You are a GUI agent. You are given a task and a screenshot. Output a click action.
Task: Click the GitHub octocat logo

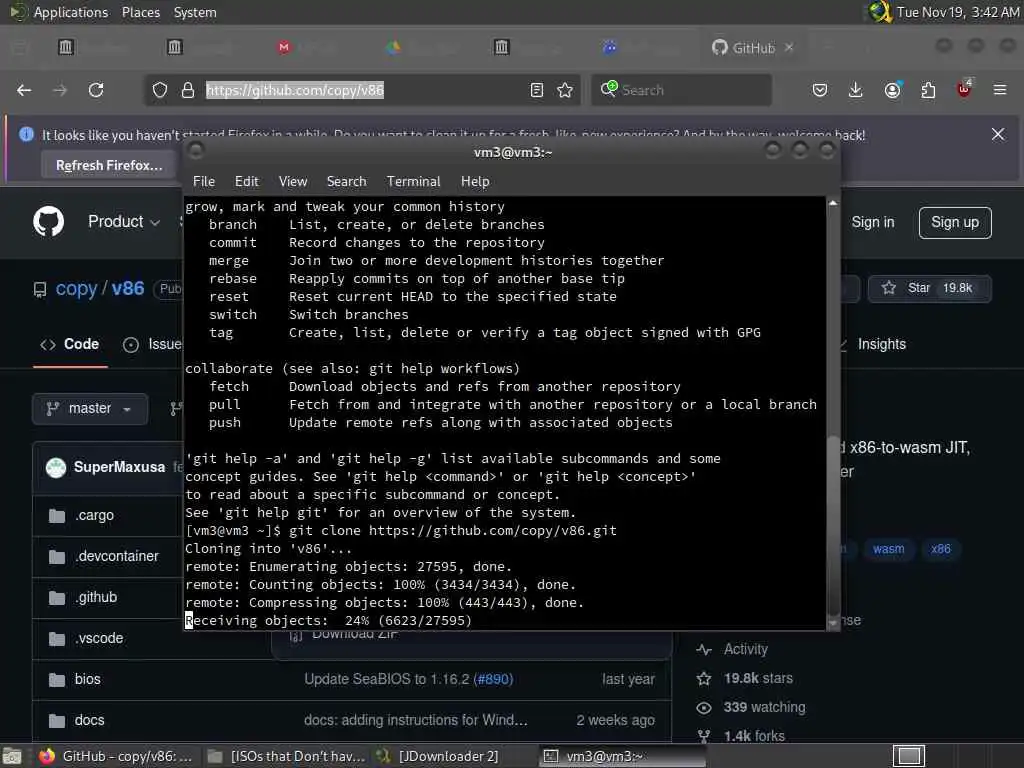click(48, 222)
